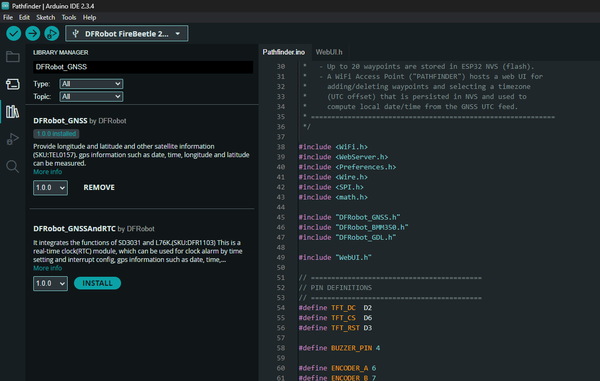Click the library search field containing DFRobot_GNSS
The image size is (600, 381).
click(143, 67)
